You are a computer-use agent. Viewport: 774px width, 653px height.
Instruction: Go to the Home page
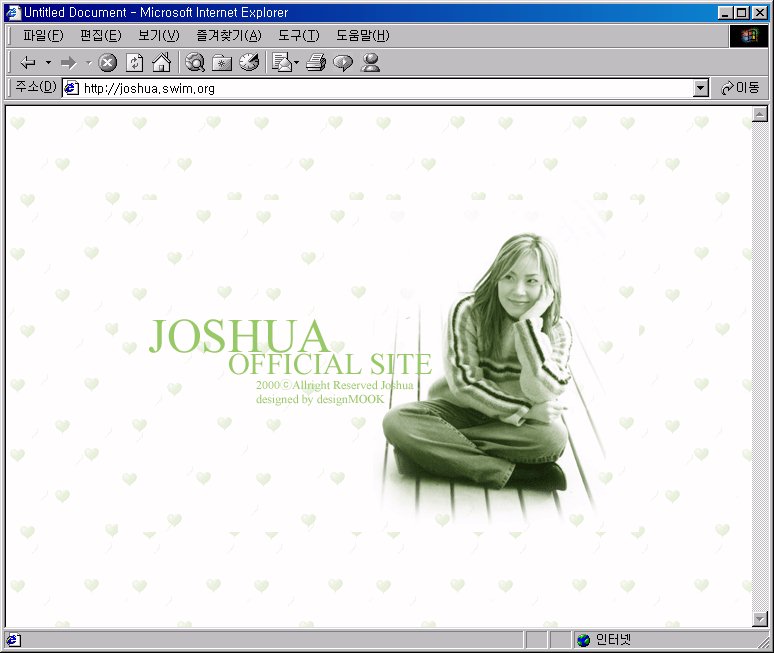(x=161, y=63)
